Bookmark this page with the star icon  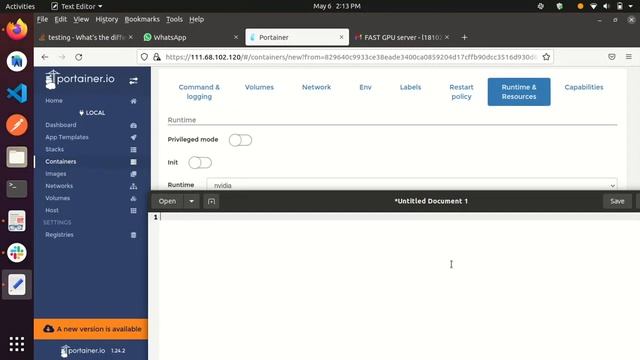546,57
